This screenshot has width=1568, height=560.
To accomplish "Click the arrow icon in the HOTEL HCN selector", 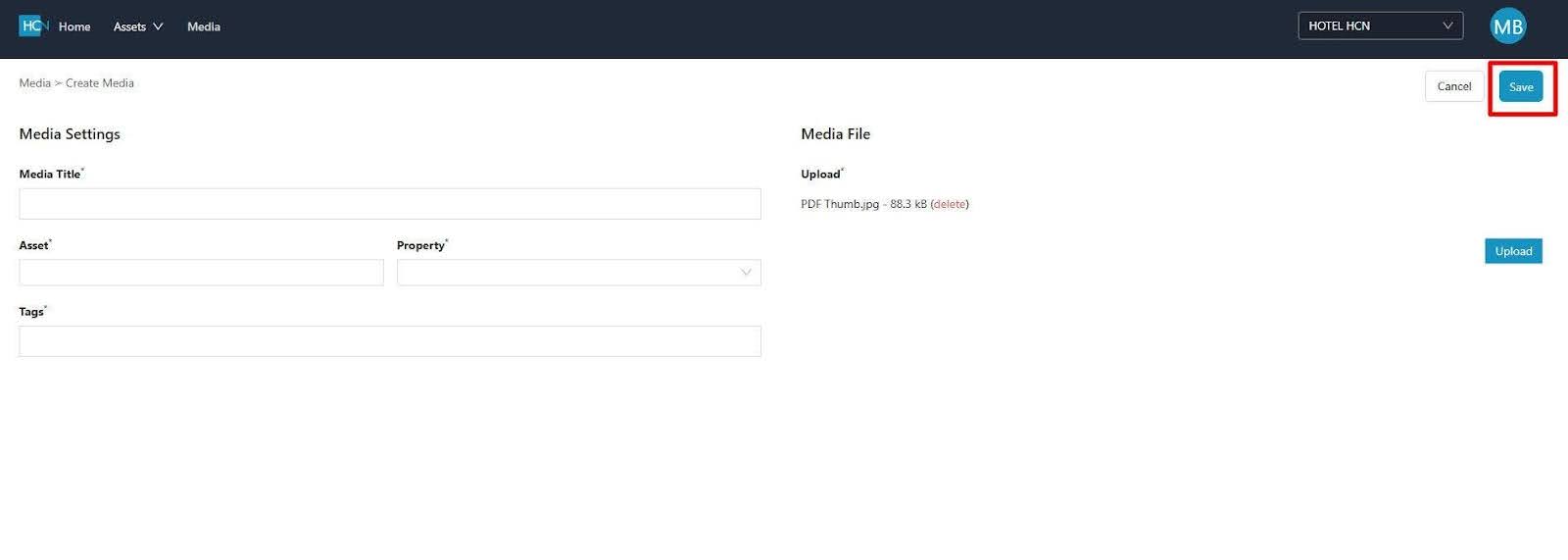I will [1446, 25].
